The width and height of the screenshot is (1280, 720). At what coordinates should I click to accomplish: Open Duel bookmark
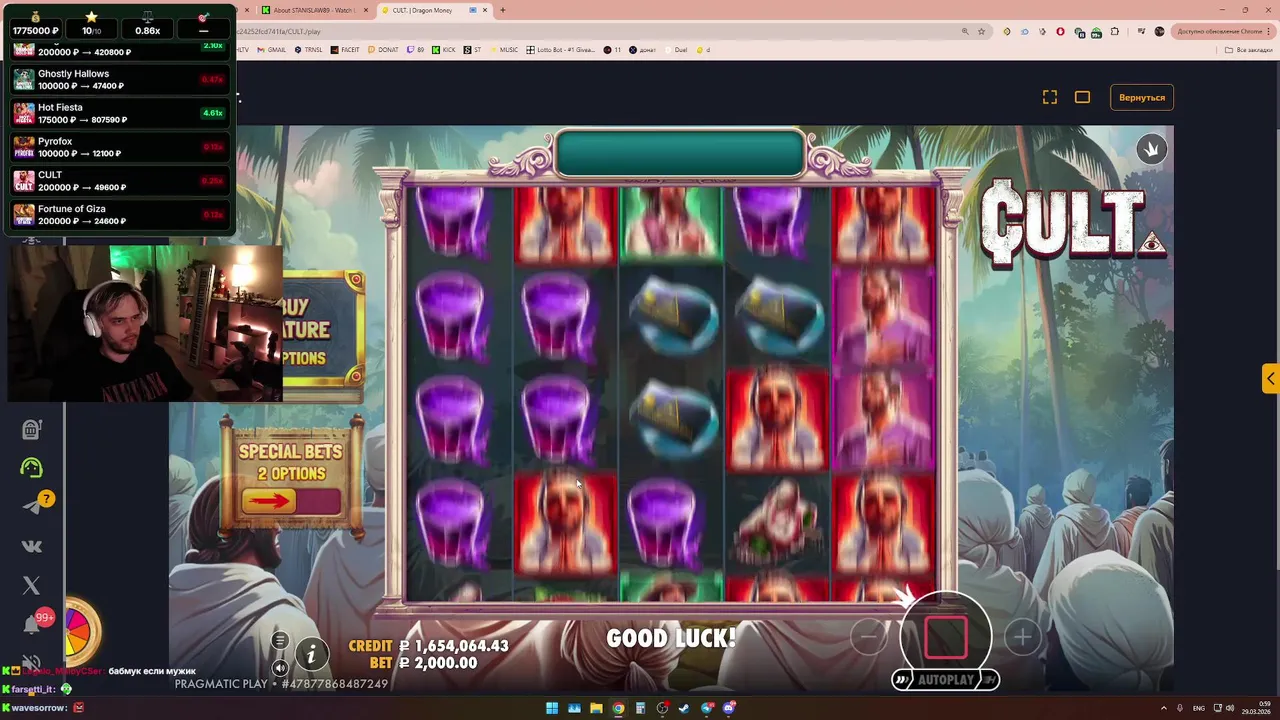tap(676, 50)
